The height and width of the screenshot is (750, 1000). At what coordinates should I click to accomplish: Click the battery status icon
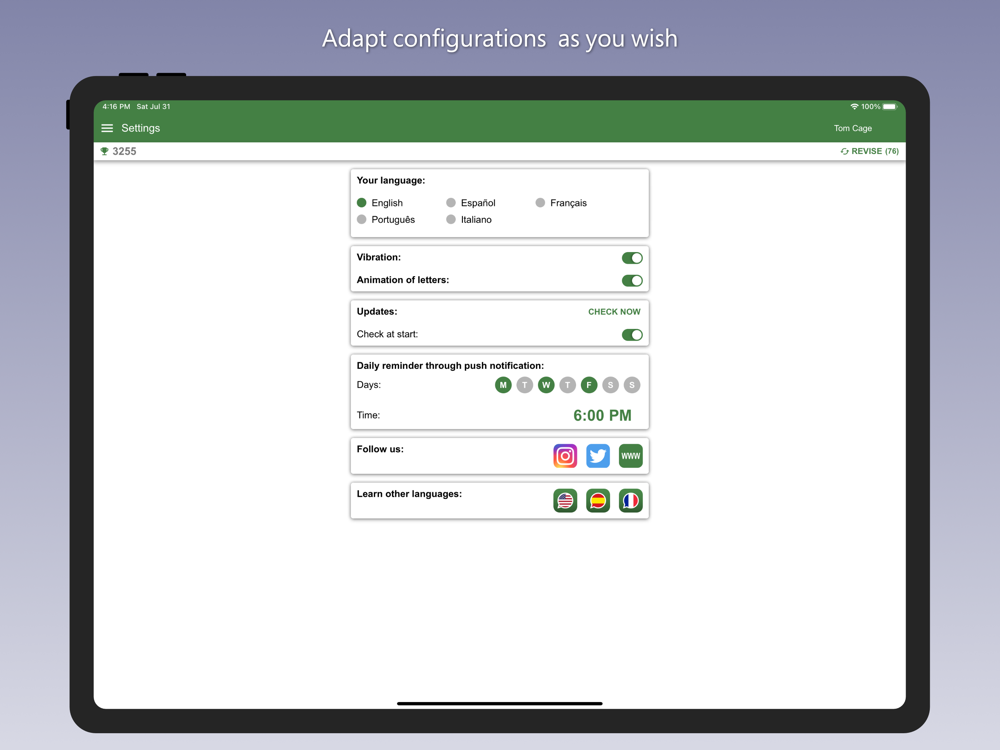click(x=890, y=107)
